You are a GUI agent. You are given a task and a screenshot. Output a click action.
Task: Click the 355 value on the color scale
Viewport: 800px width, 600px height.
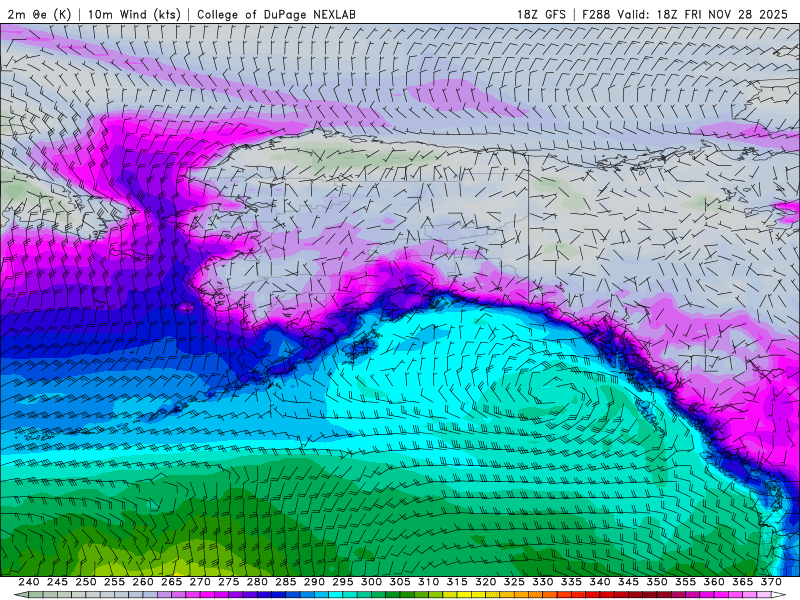(686, 582)
